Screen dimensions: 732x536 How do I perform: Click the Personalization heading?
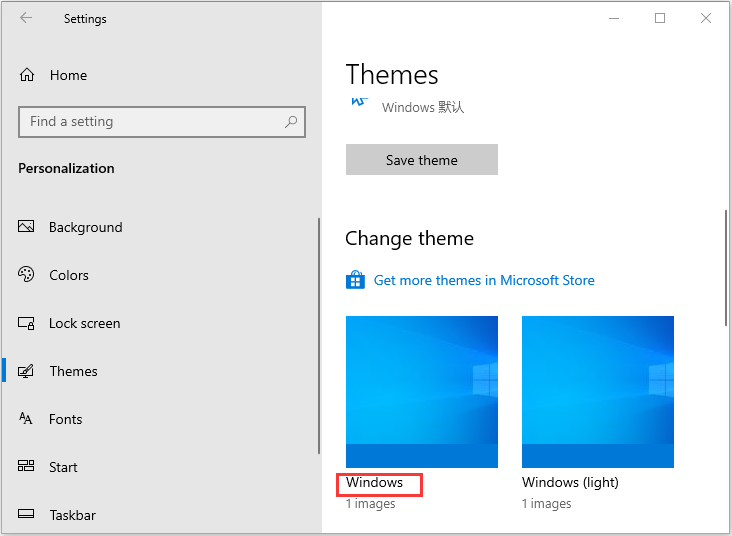pyautogui.click(x=66, y=168)
